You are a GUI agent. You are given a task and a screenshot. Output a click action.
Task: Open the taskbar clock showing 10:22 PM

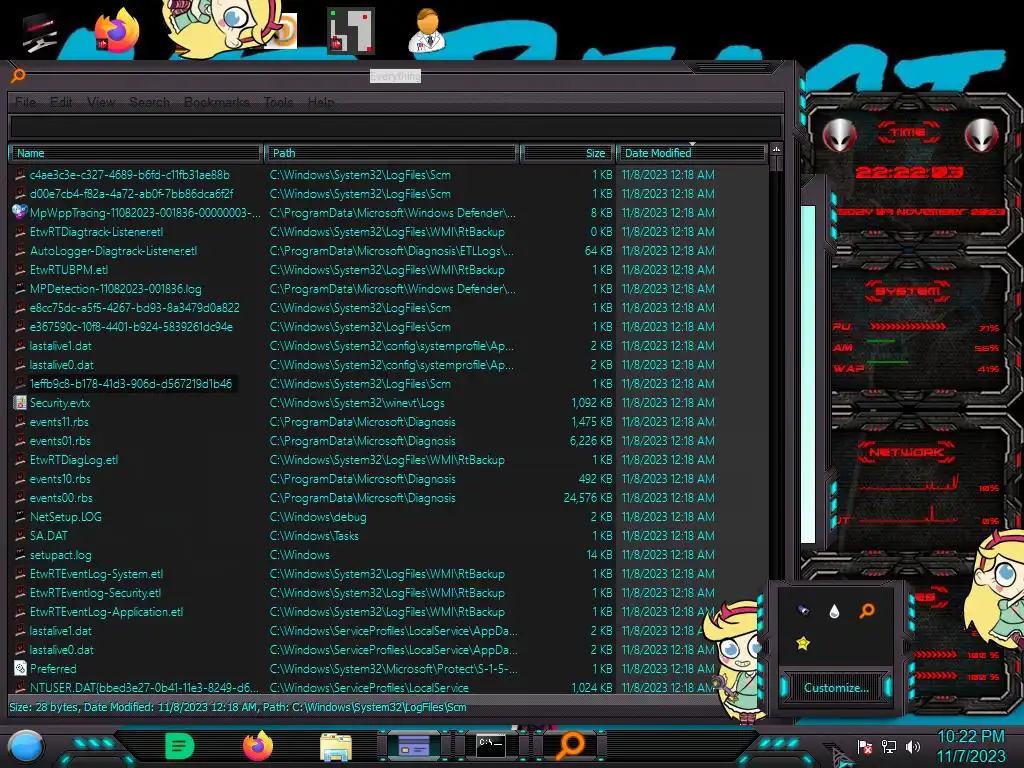971,746
